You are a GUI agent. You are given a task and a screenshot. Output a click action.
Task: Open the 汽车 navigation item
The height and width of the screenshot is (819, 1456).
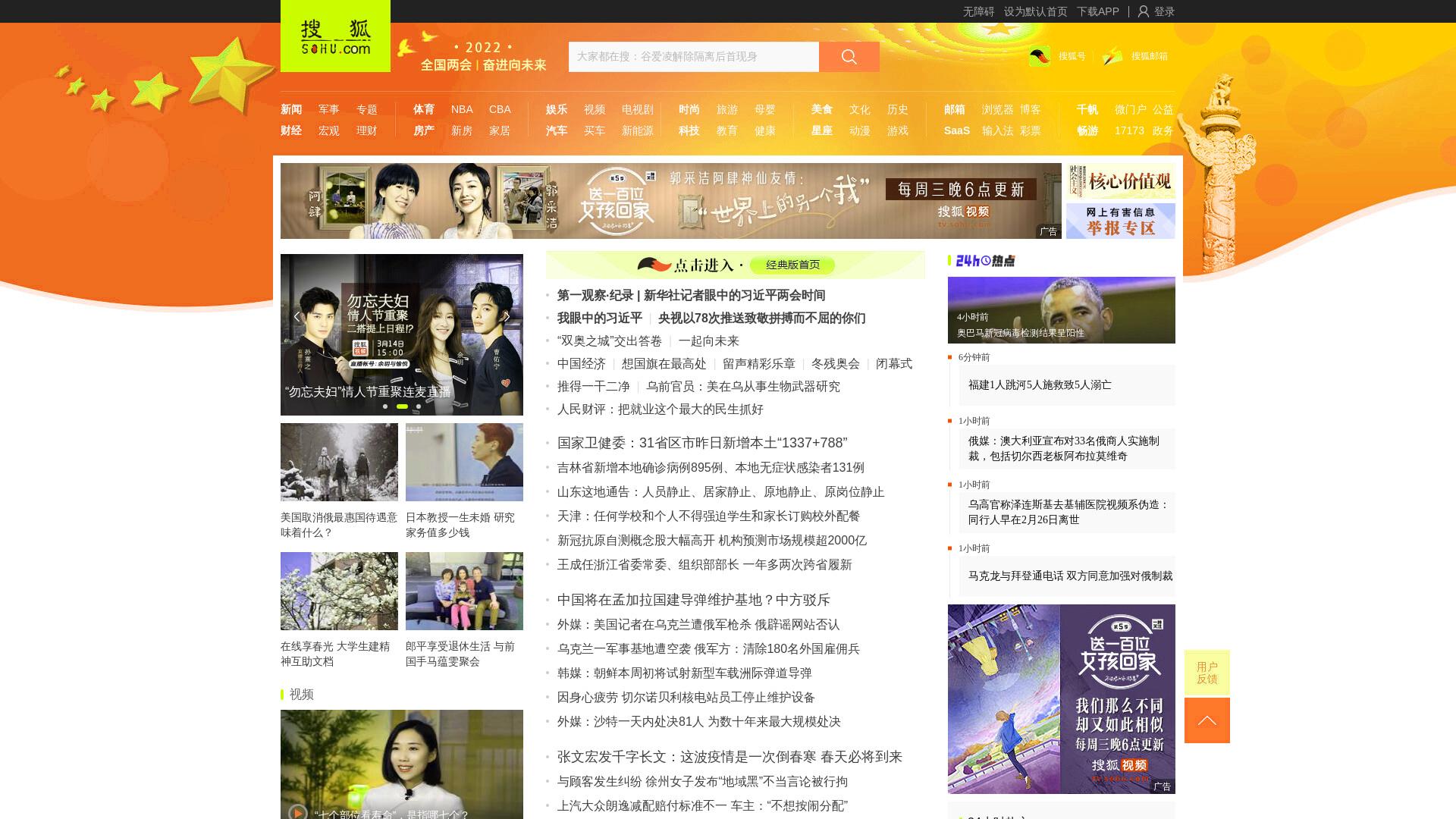pyautogui.click(x=557, y=130)
